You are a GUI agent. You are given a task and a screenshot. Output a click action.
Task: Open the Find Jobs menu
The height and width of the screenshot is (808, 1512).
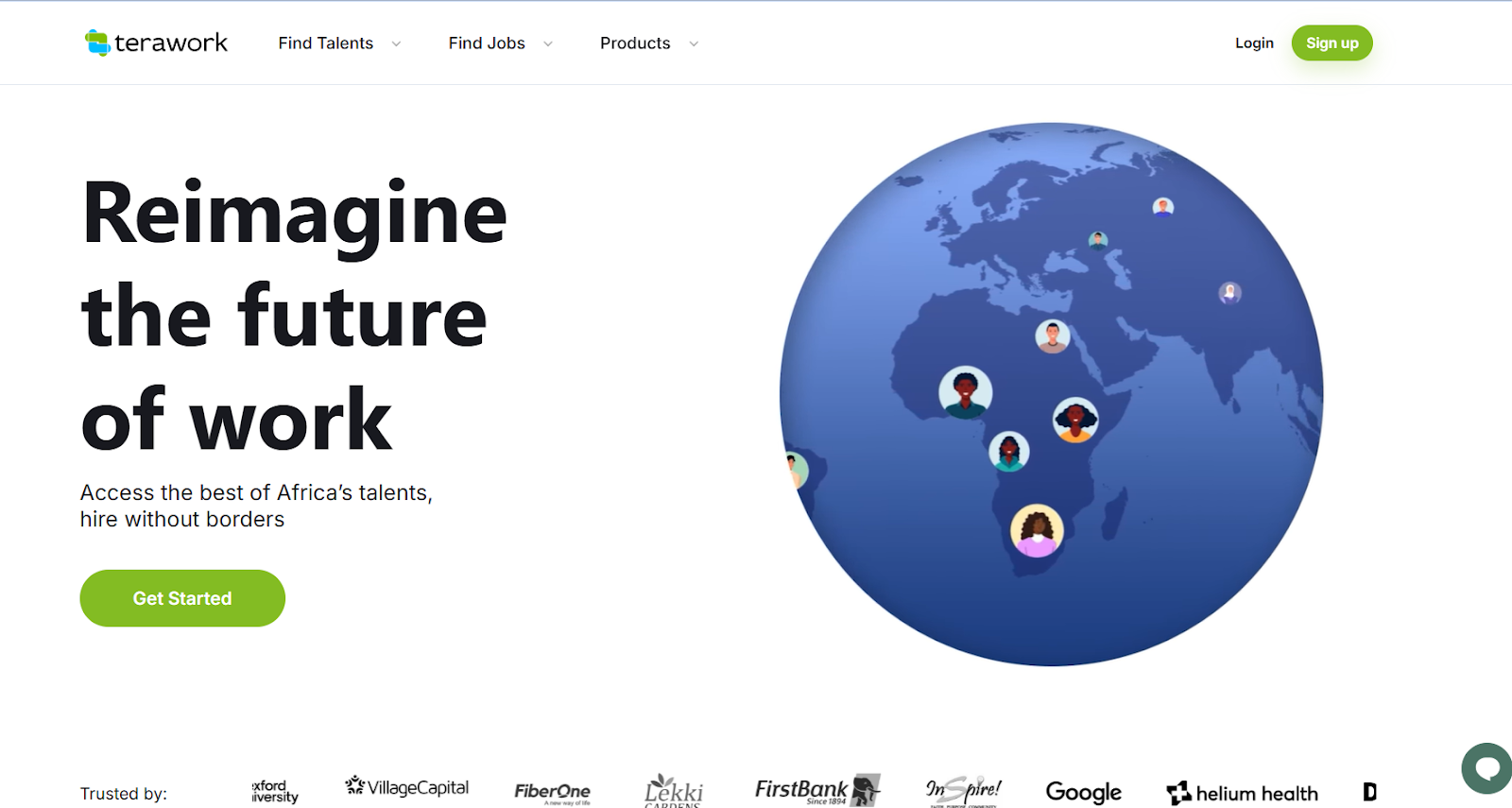pos(487,43)
